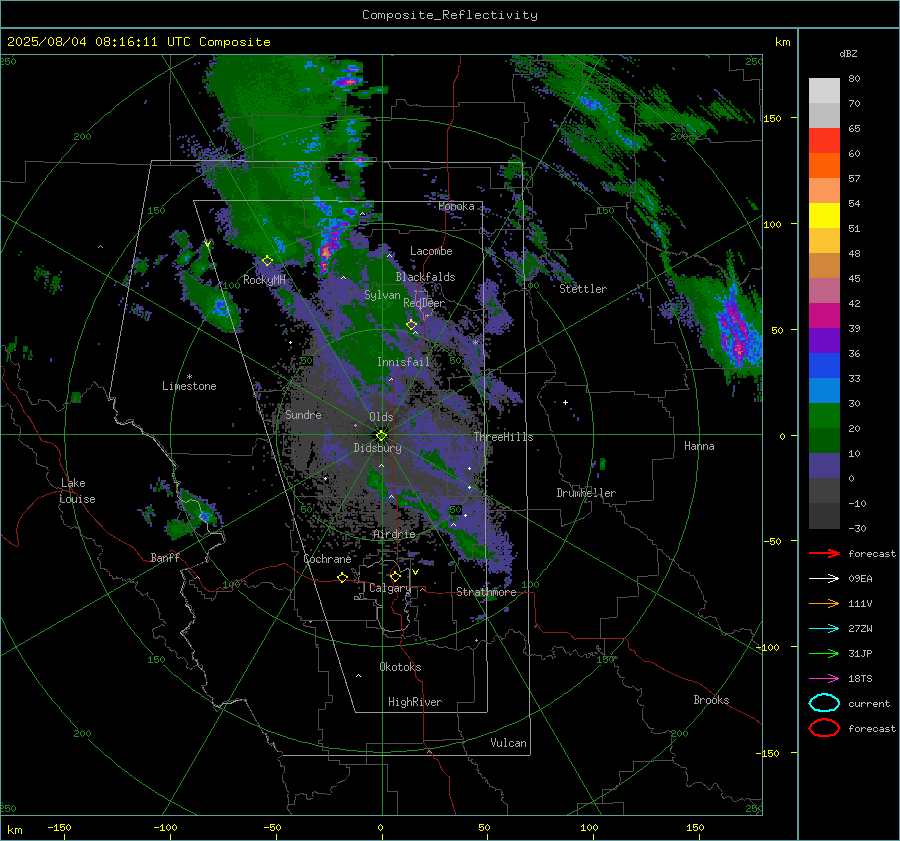Click the green 31JP arrow in legend
Viewport: 900px width, 841px height.
824,653
